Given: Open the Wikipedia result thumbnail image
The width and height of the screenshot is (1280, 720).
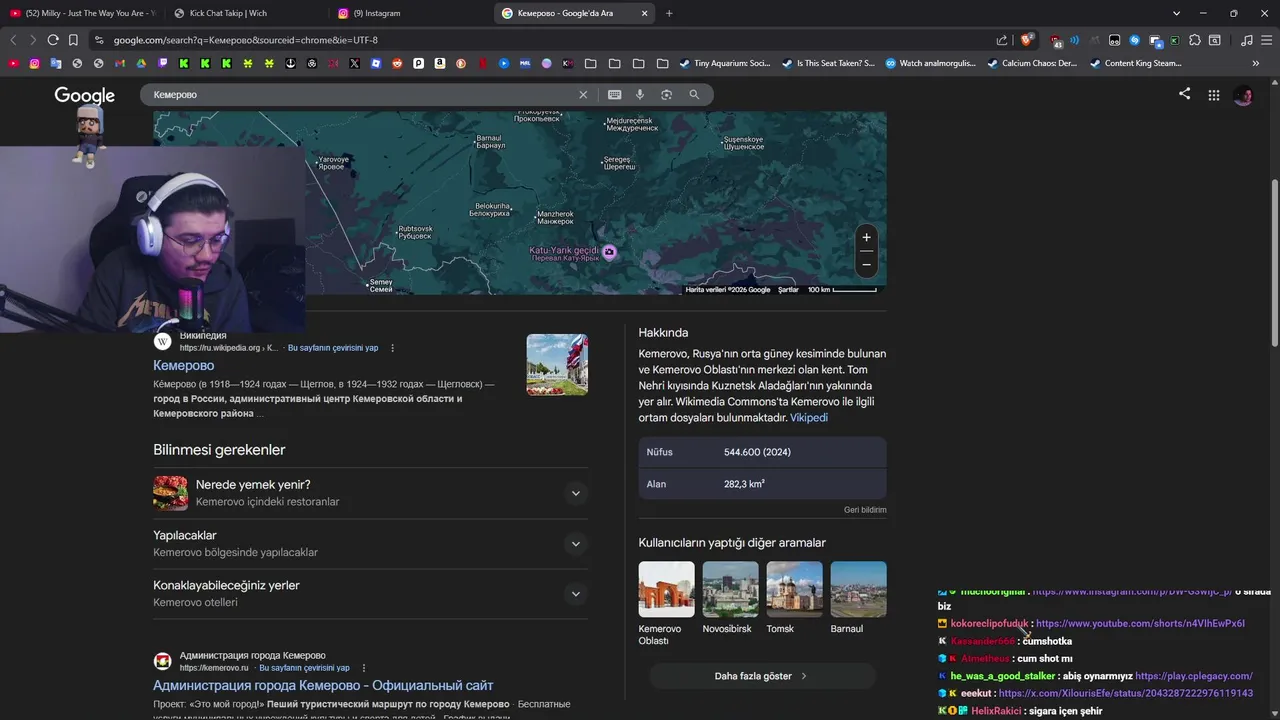Looking at the screenshot, I should pyautogui.click(x=557, y=365).
